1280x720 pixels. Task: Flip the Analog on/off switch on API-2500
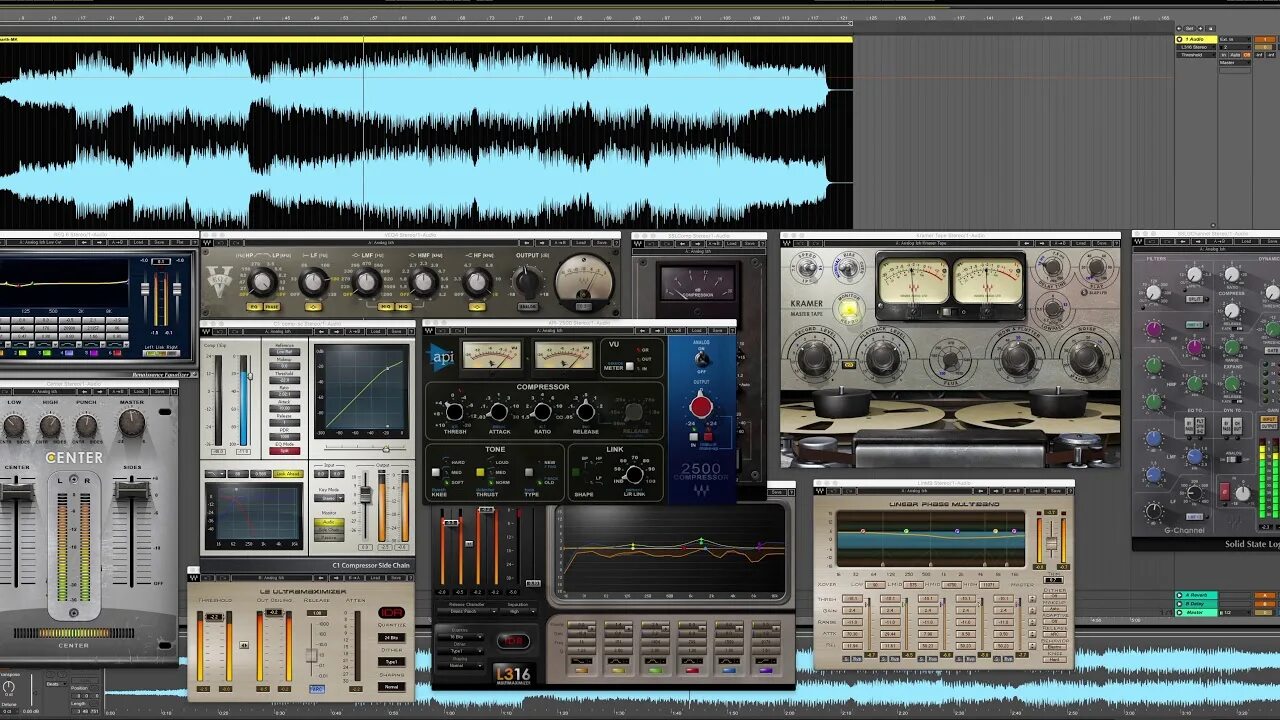701,359
